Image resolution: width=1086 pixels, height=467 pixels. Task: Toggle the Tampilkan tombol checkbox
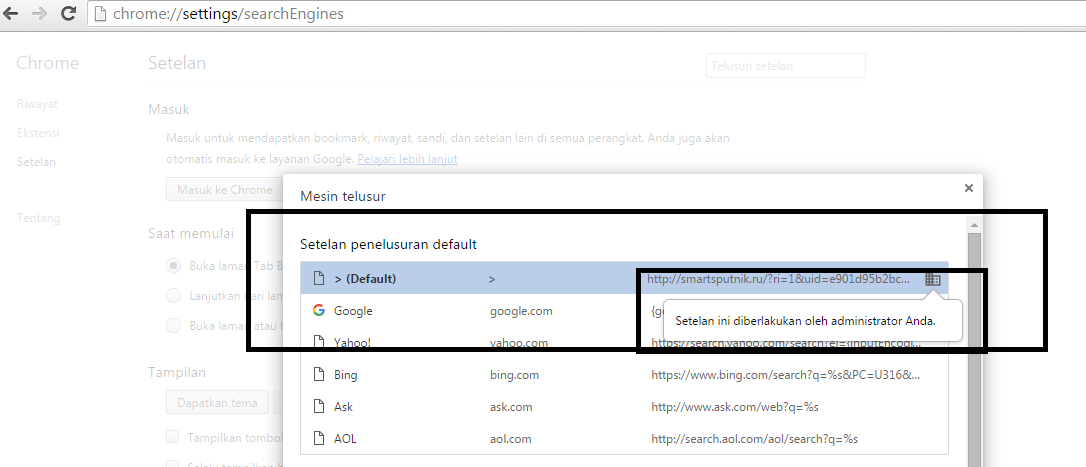click(x=172, y=437)
